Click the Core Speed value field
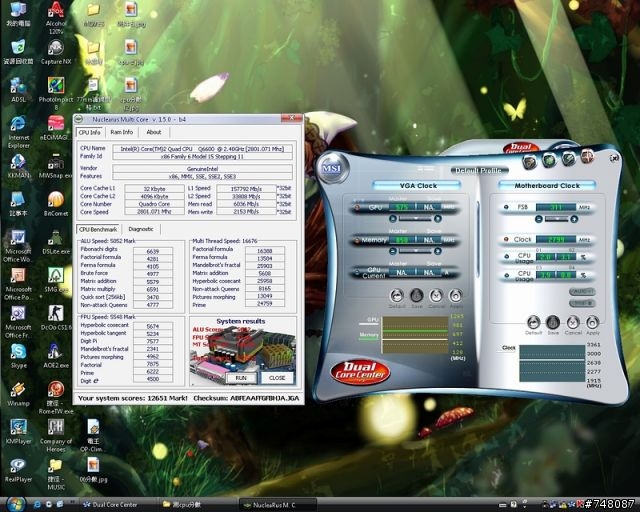Image resolution: width=640 pixels, height=512 pixels. tap(154, 211)
